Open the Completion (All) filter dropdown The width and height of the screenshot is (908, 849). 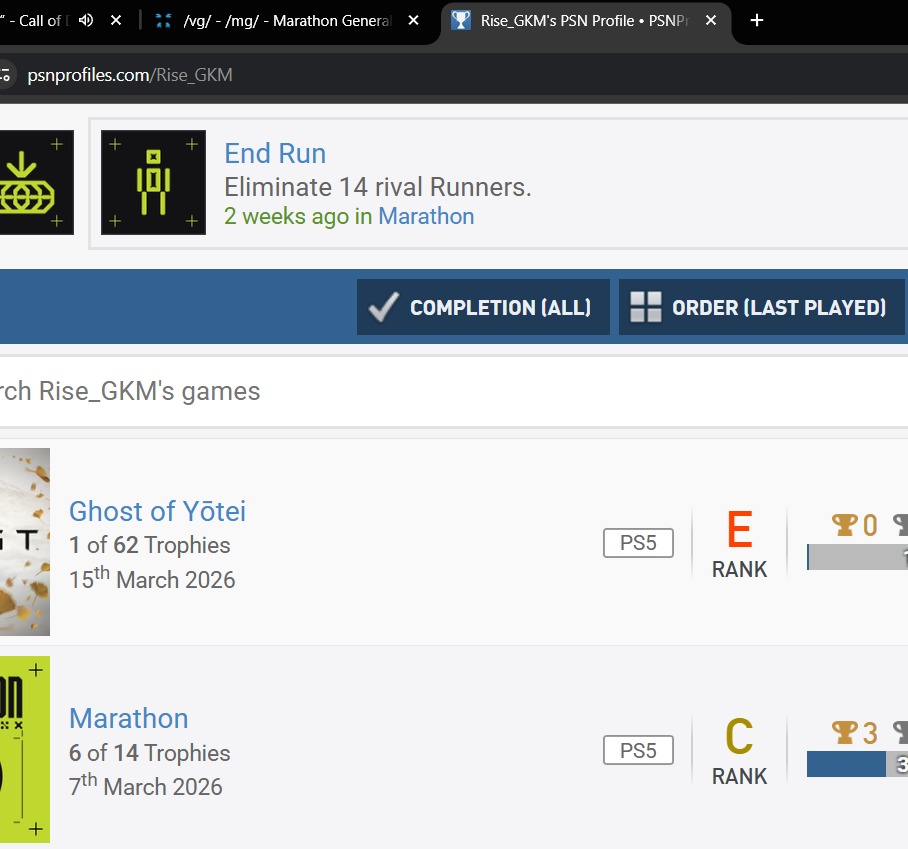coord(483,307)
